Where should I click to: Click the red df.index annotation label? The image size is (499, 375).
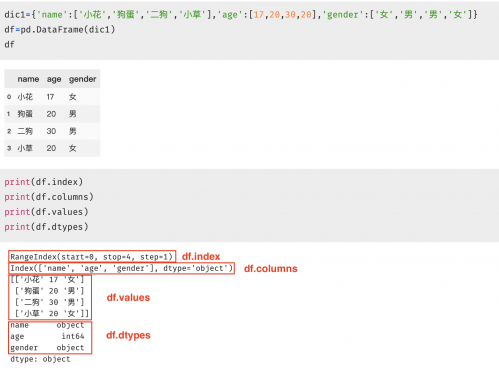tap(201, 256)
